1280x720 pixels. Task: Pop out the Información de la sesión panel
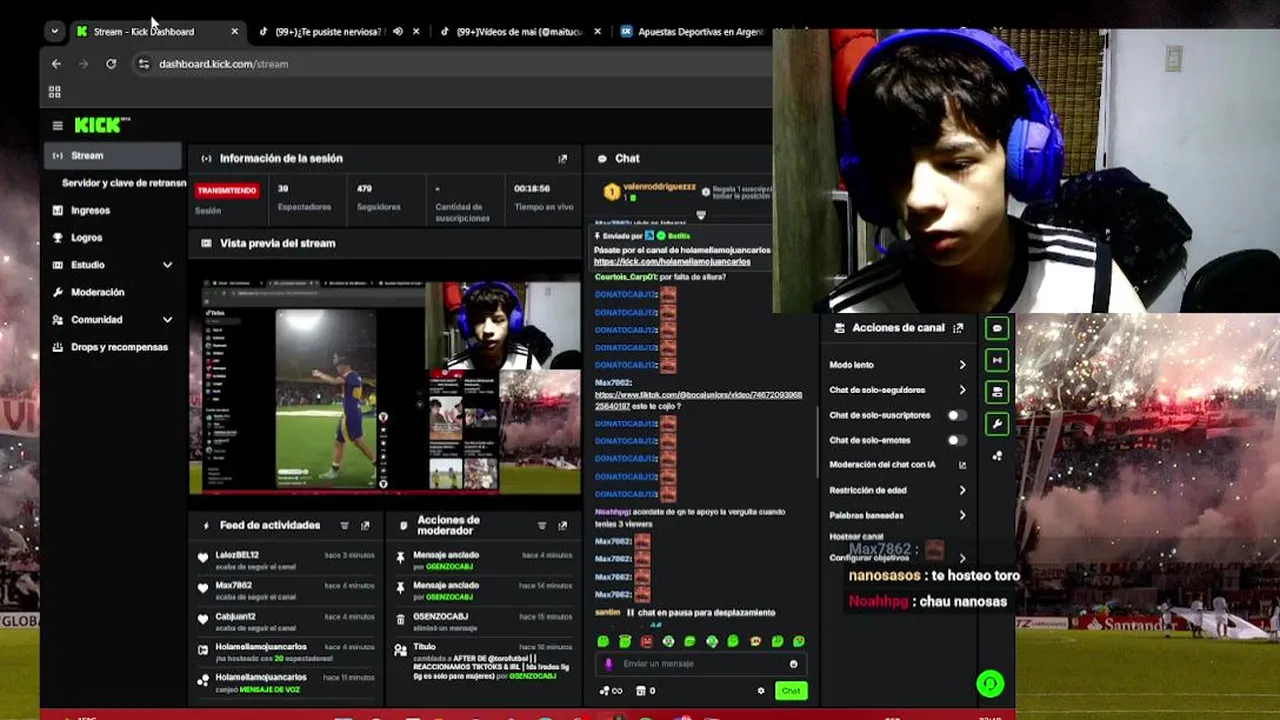click(x=562, y=158)
